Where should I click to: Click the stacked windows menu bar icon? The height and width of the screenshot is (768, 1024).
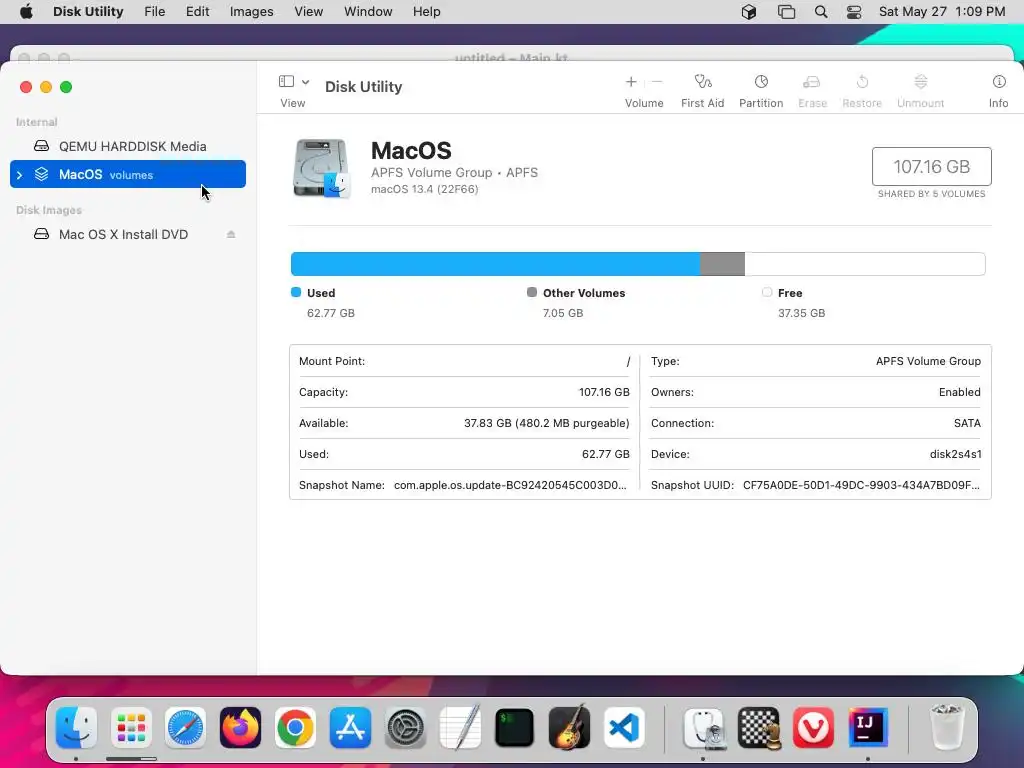(786, 12)
